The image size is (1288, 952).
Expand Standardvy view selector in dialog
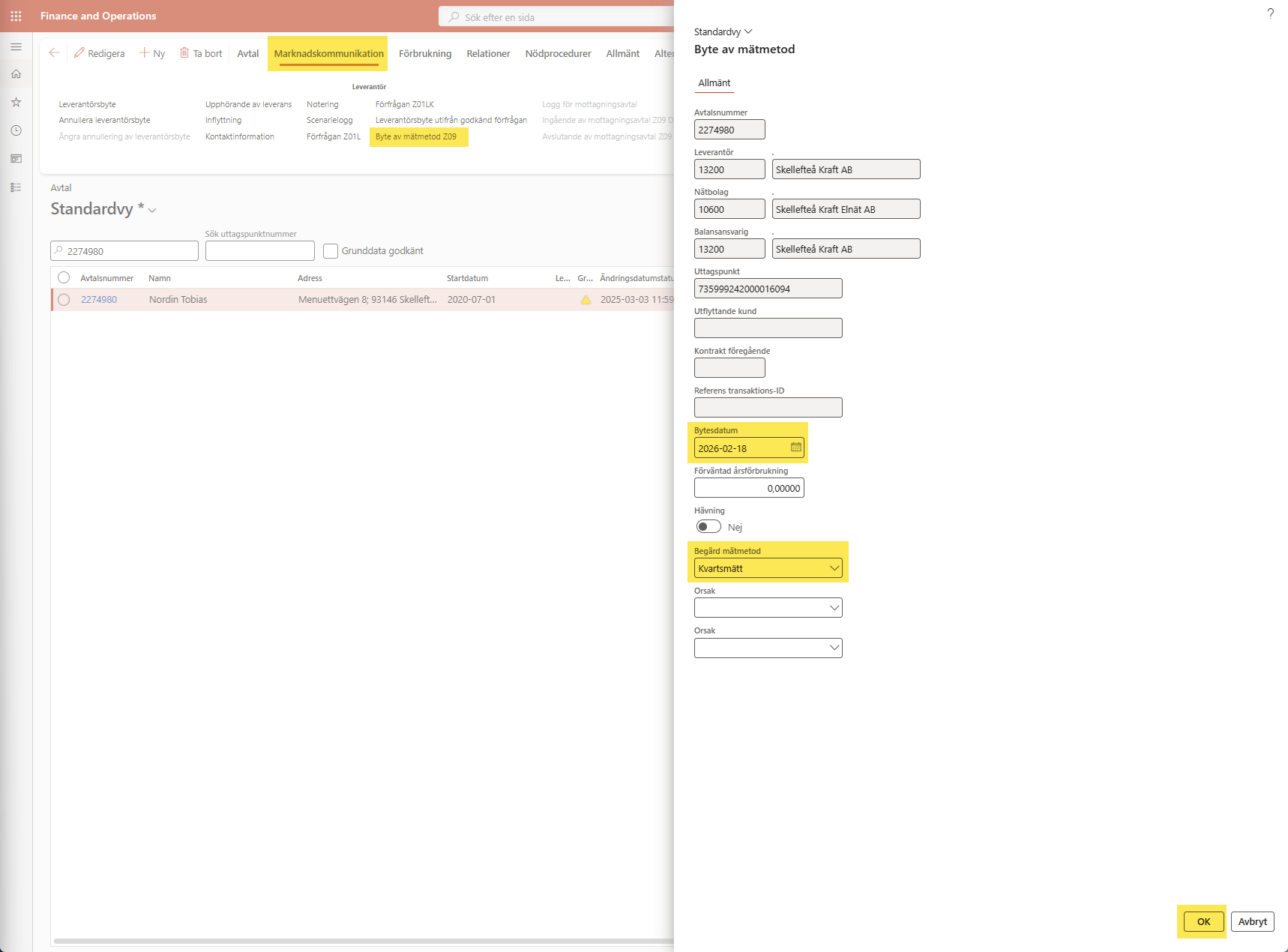click(723, 31)
